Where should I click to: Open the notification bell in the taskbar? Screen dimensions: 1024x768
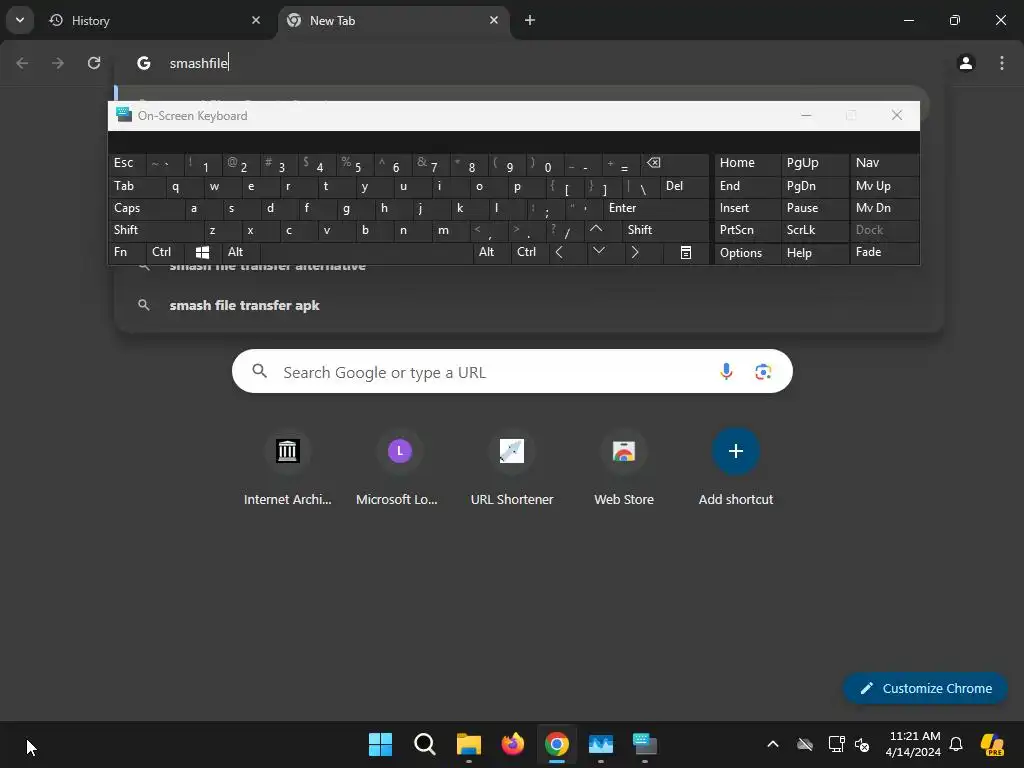pyautogui.click(x=956, y=744)
